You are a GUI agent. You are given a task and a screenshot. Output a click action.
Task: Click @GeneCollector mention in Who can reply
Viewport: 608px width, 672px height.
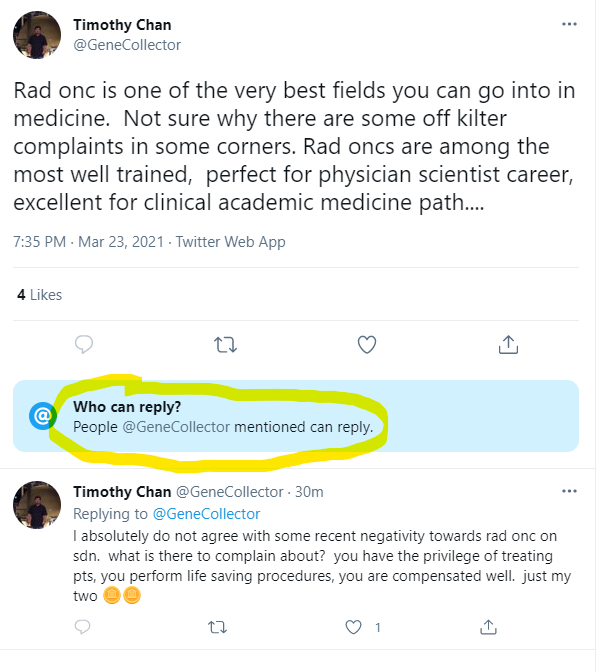176,426
